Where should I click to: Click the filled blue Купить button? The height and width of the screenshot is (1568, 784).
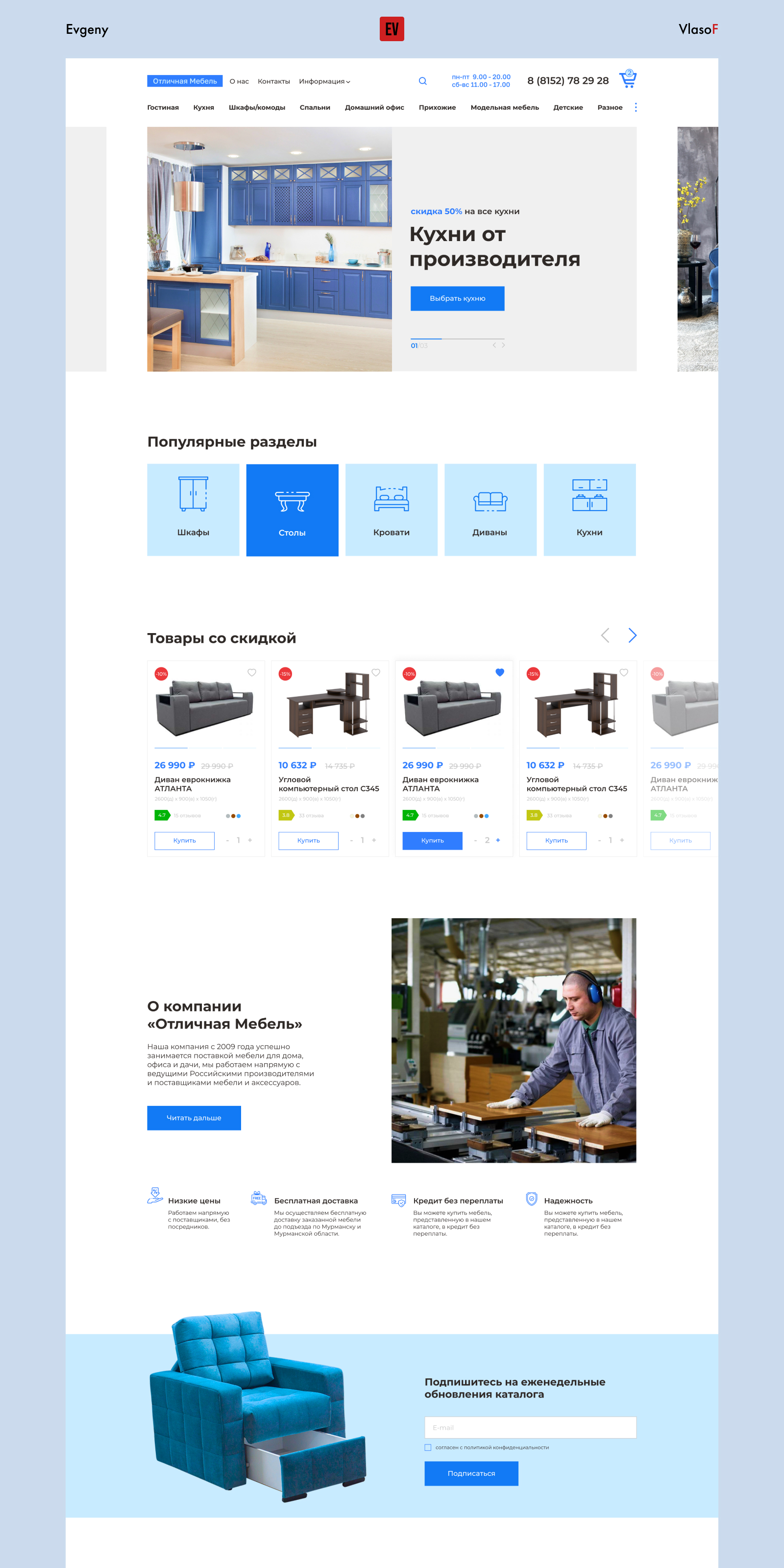pyautogui.click(x=432, y=841)
